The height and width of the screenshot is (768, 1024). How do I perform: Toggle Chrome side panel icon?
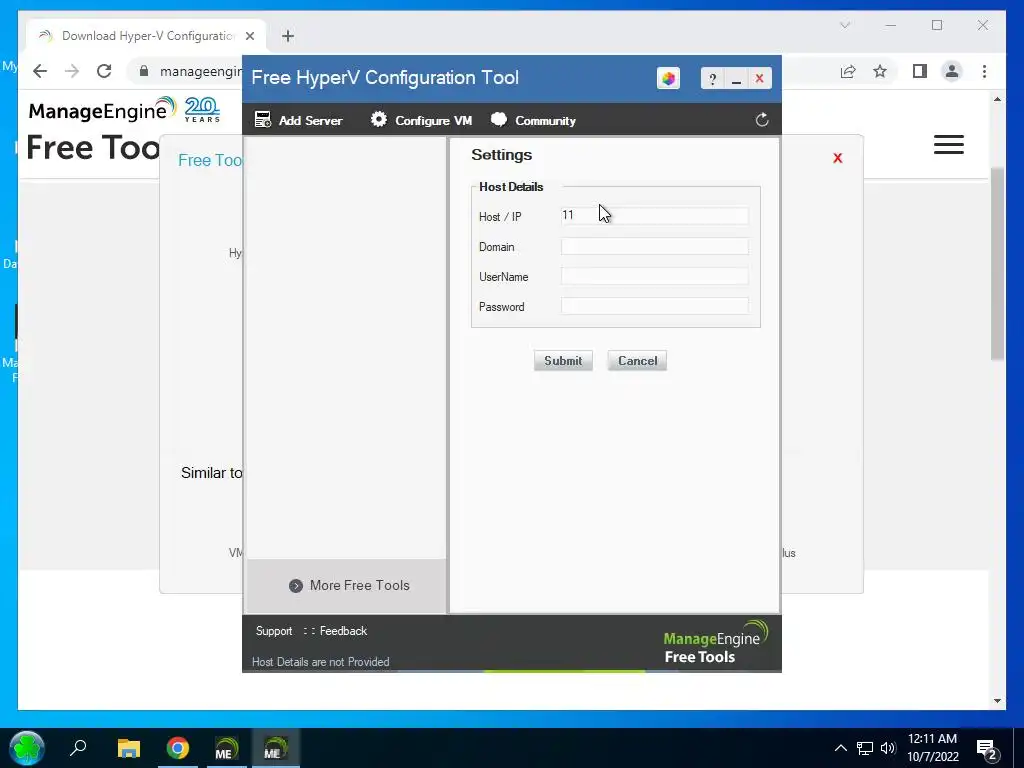click(x=920, y=71)
